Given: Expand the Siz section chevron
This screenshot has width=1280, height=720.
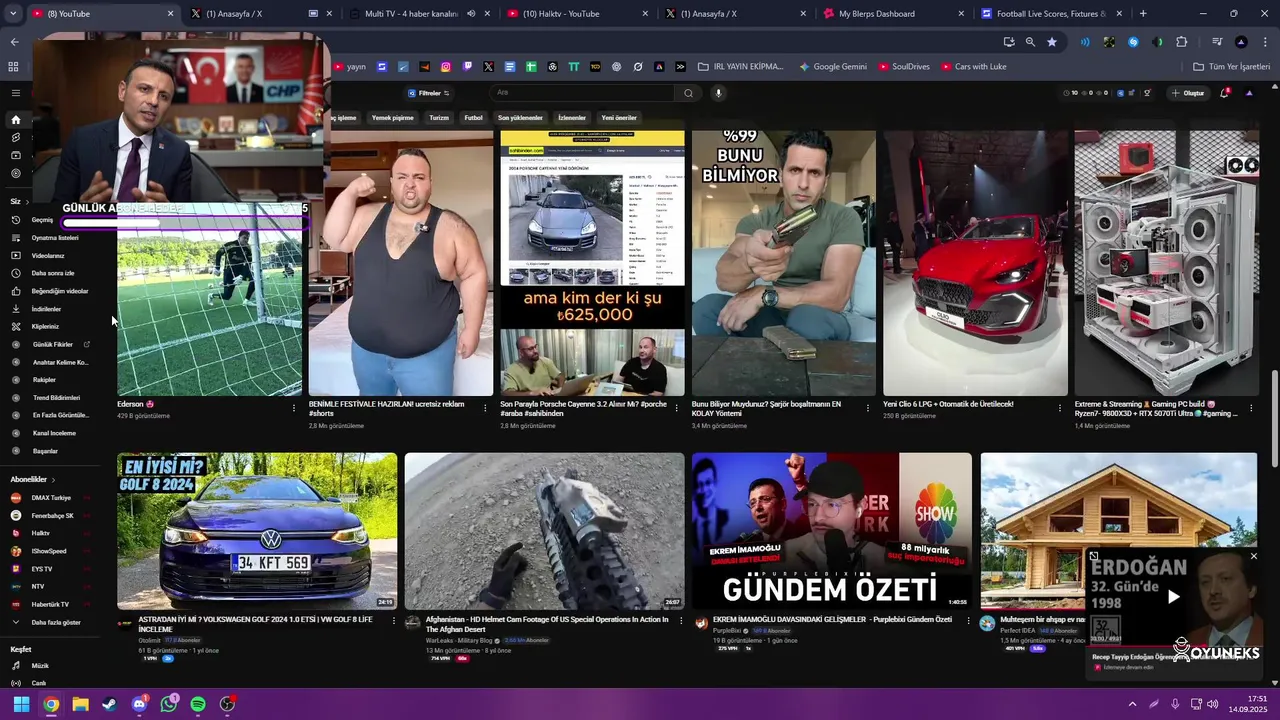Looking at the screenshot, I should pos(28,202).
